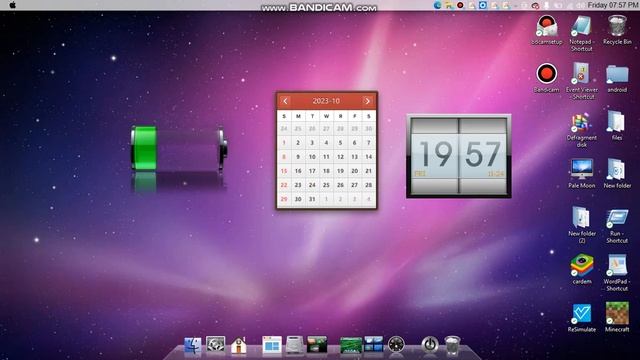Screen dimensions: 640x360
Task: Open the Apple menu
Action: [x=12, y=5]
